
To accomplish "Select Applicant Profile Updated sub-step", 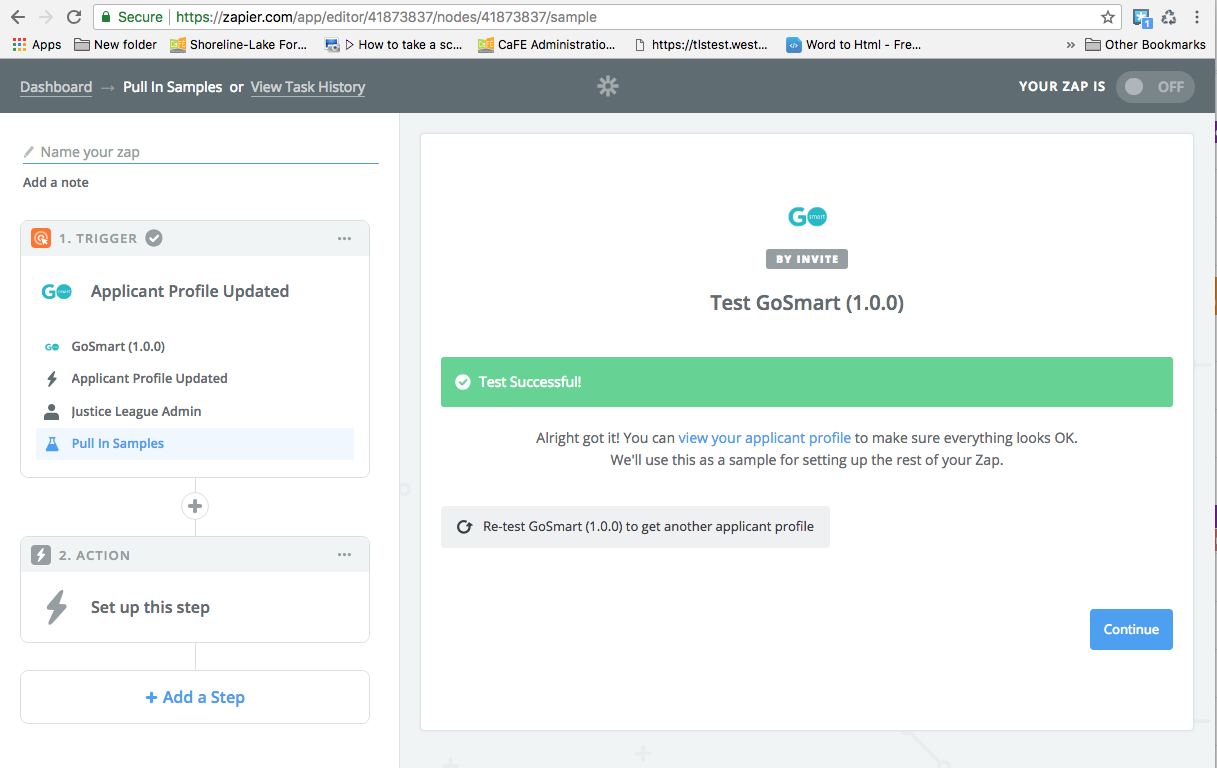I will [195, 378].
